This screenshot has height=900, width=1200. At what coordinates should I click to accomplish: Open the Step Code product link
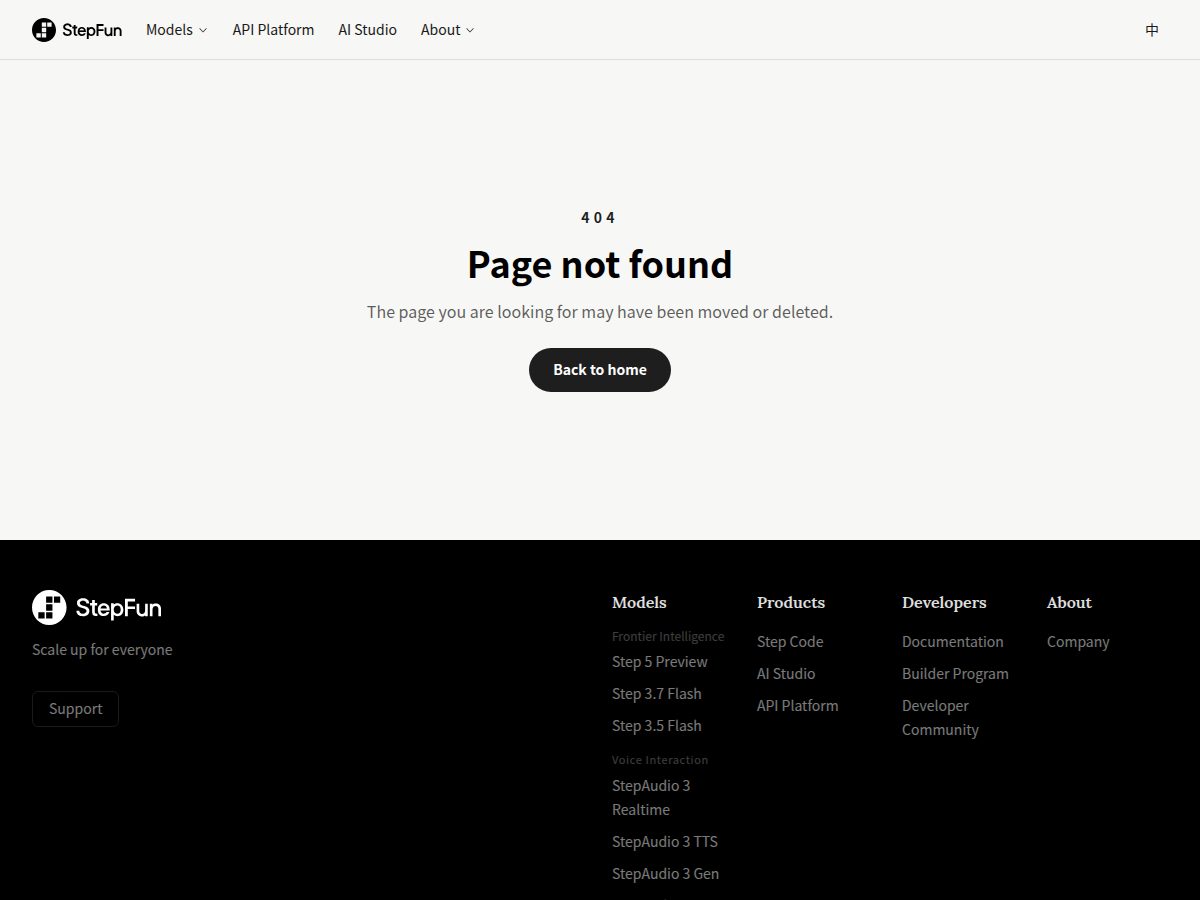click(790, 642)
